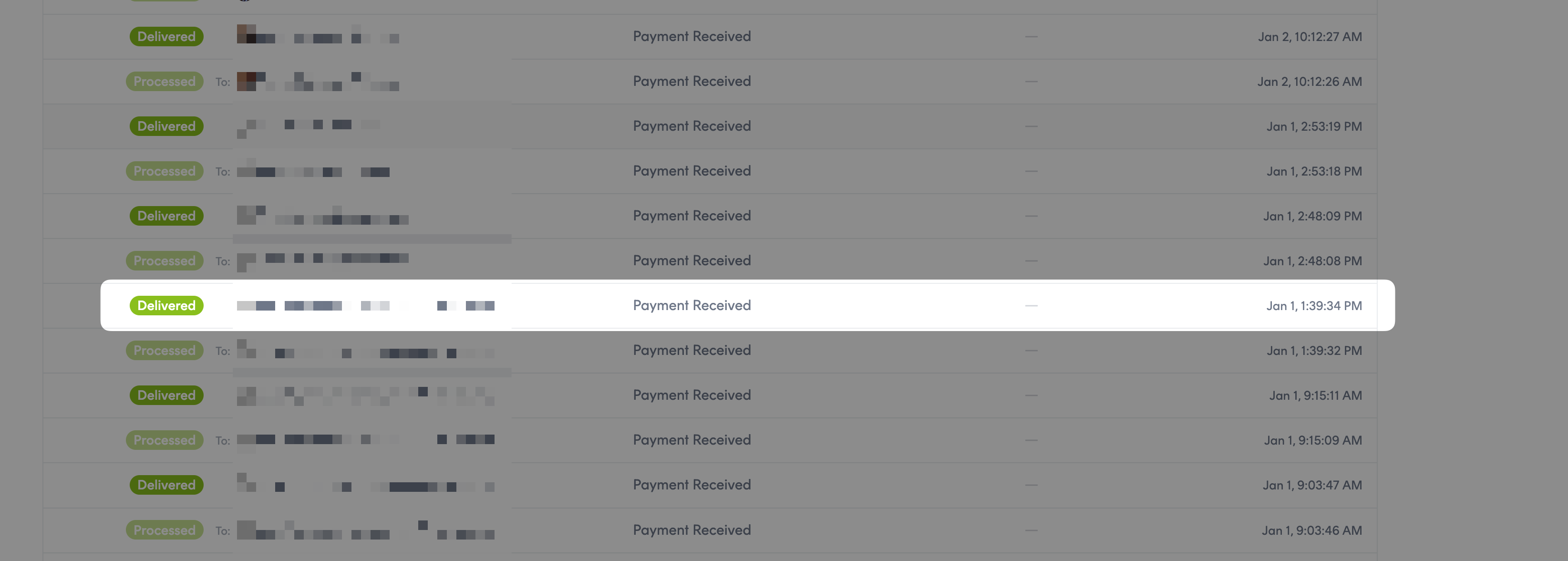Open the highlighted Payment Received row
The image size is (1568, 561).
click(747, 305)
